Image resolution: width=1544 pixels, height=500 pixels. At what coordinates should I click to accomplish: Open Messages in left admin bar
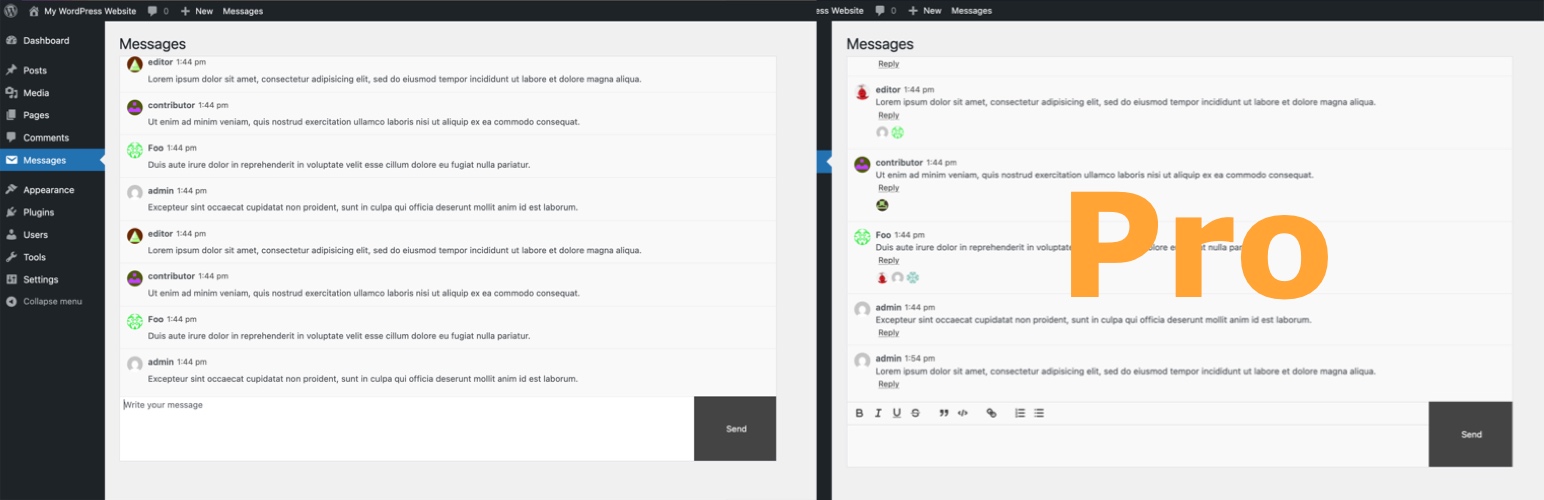[x=243, y=11]
